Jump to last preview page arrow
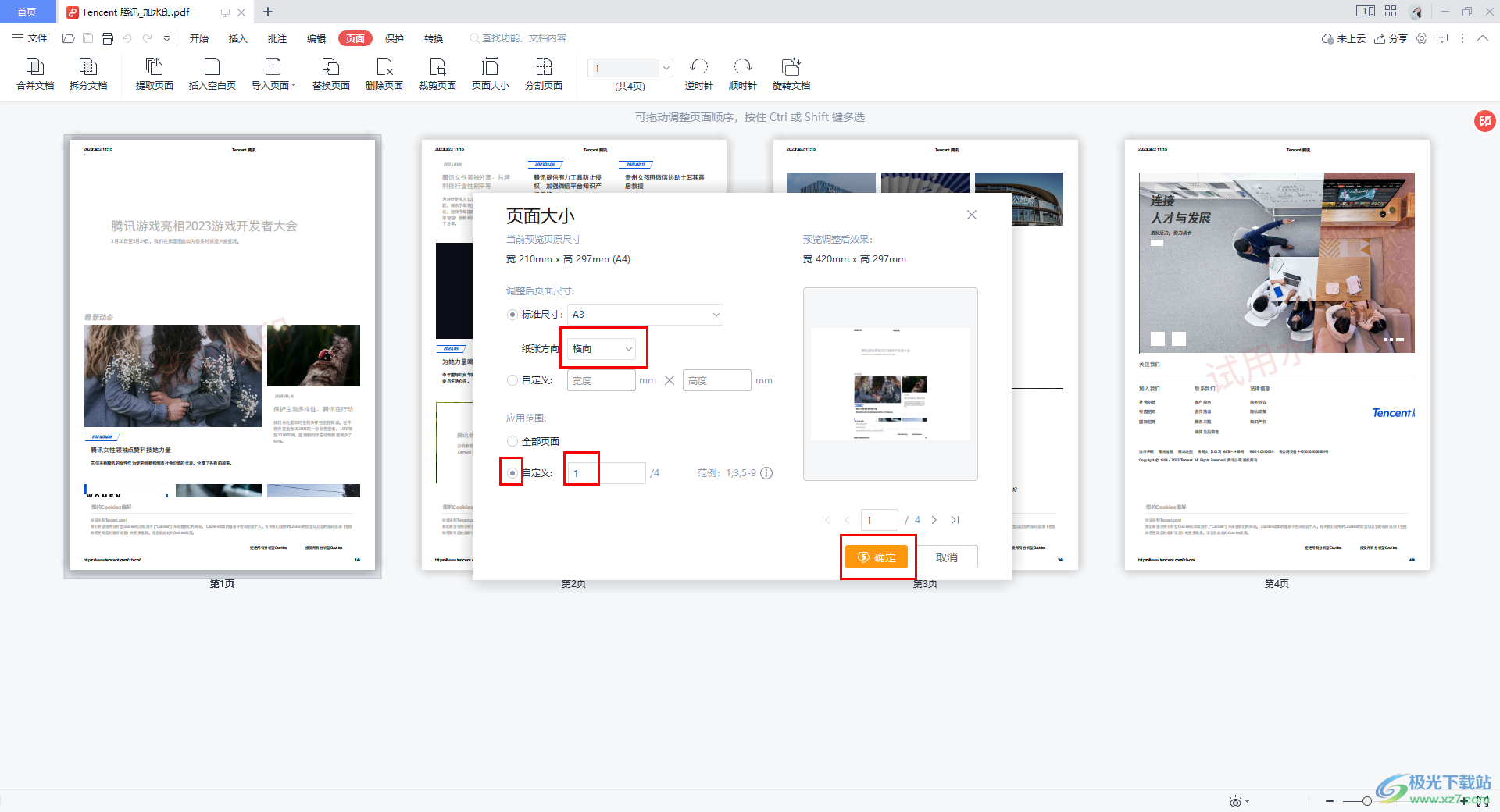This screenshot has width=1500, height=812. 955,520
